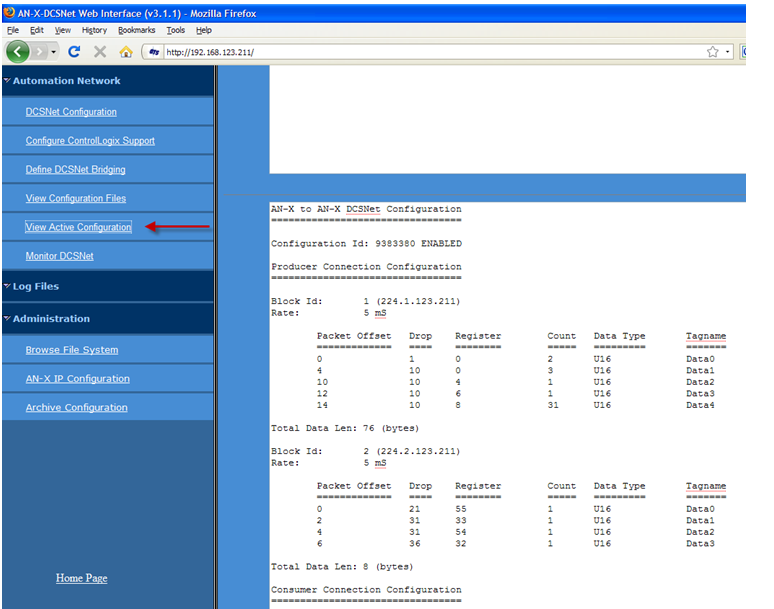The height and width of the screenshot is (609, 774).
Task: Reload the page with the refresh icon
Action: coord(74,51)
